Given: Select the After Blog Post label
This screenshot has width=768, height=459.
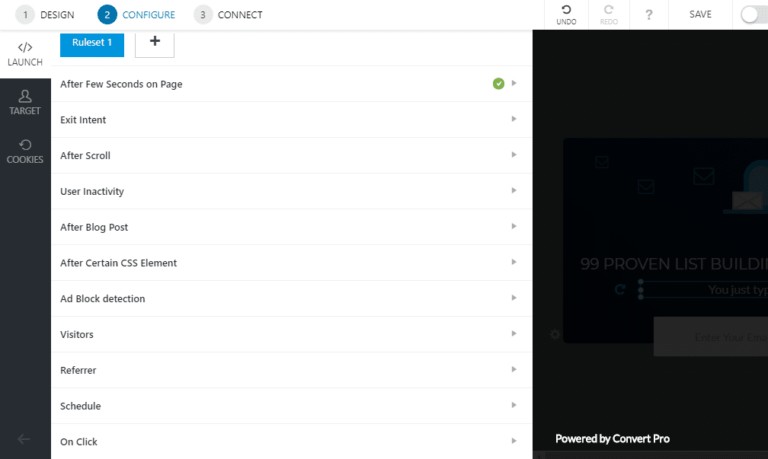Looking at the screenshot, I should point(94,227).
